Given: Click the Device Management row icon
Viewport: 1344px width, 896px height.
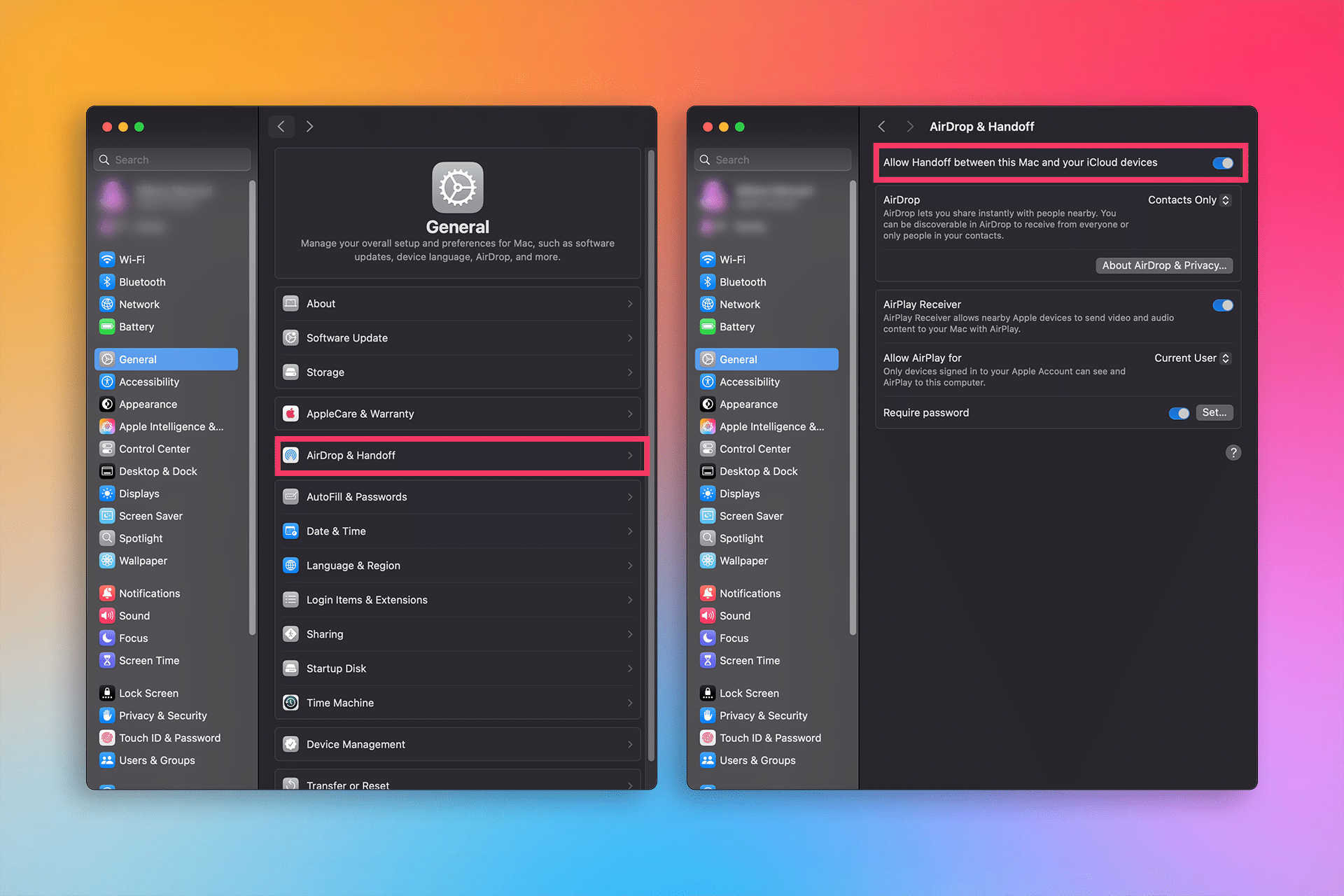Looking at the screenshot, I should (x=291, y=745).
